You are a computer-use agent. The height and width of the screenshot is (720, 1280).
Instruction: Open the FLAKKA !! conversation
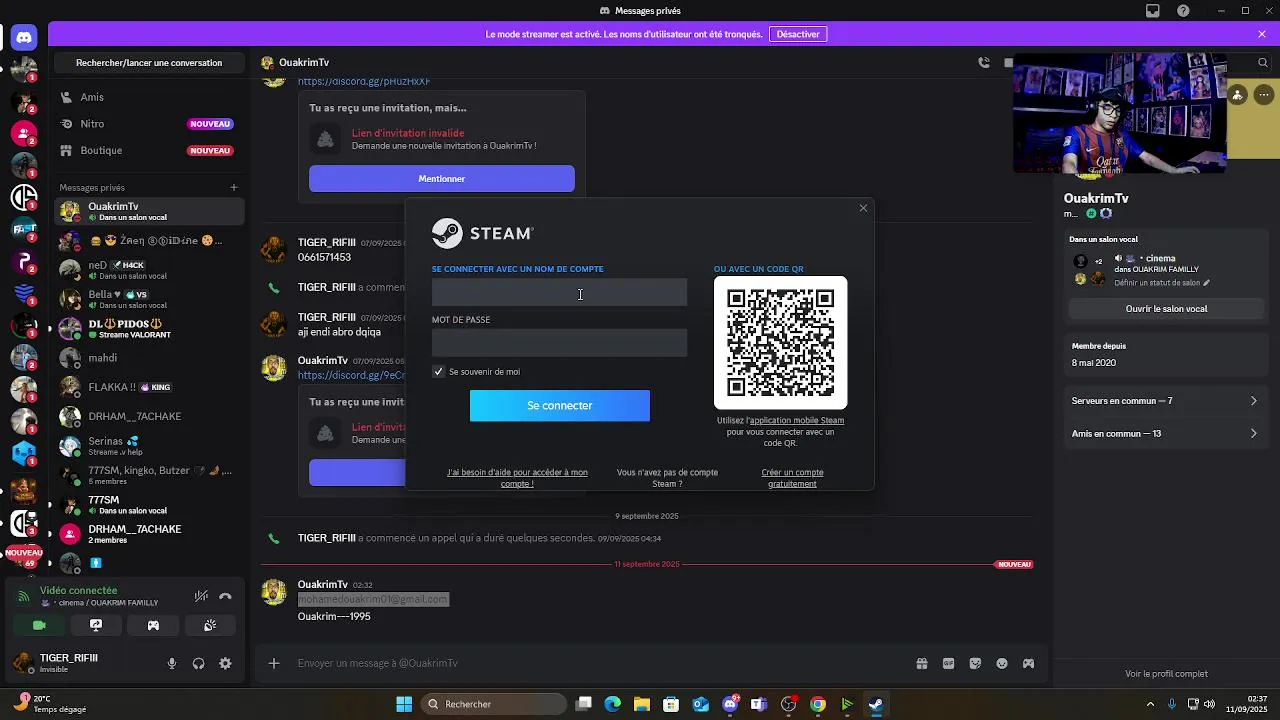click(x=148, y=387)
